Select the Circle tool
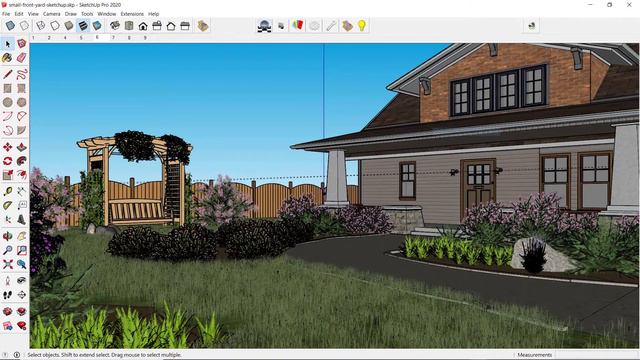The width and height of the screenshot is (640, 360). (8, 102)
